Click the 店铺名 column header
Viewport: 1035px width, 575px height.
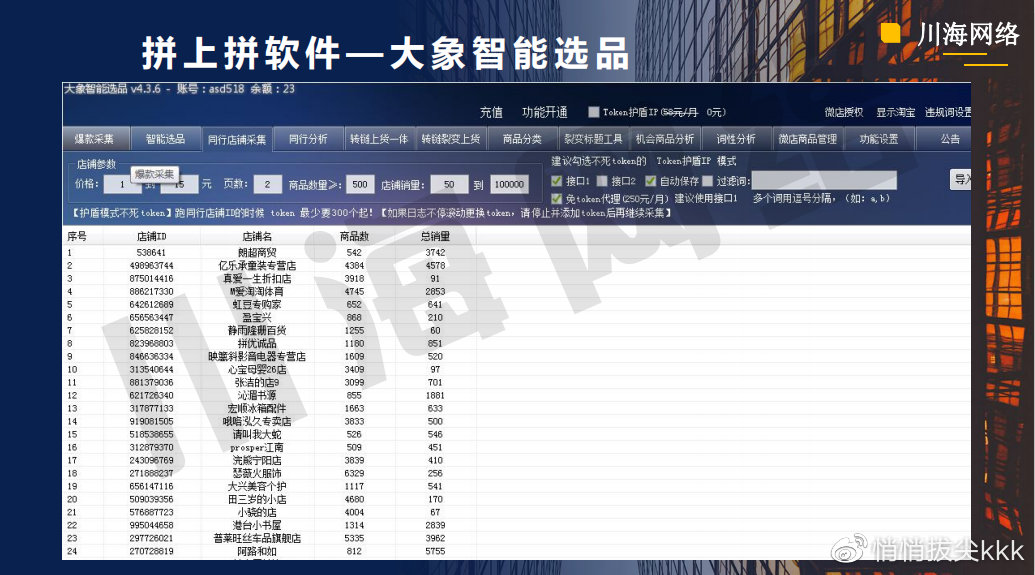[257, 236]
